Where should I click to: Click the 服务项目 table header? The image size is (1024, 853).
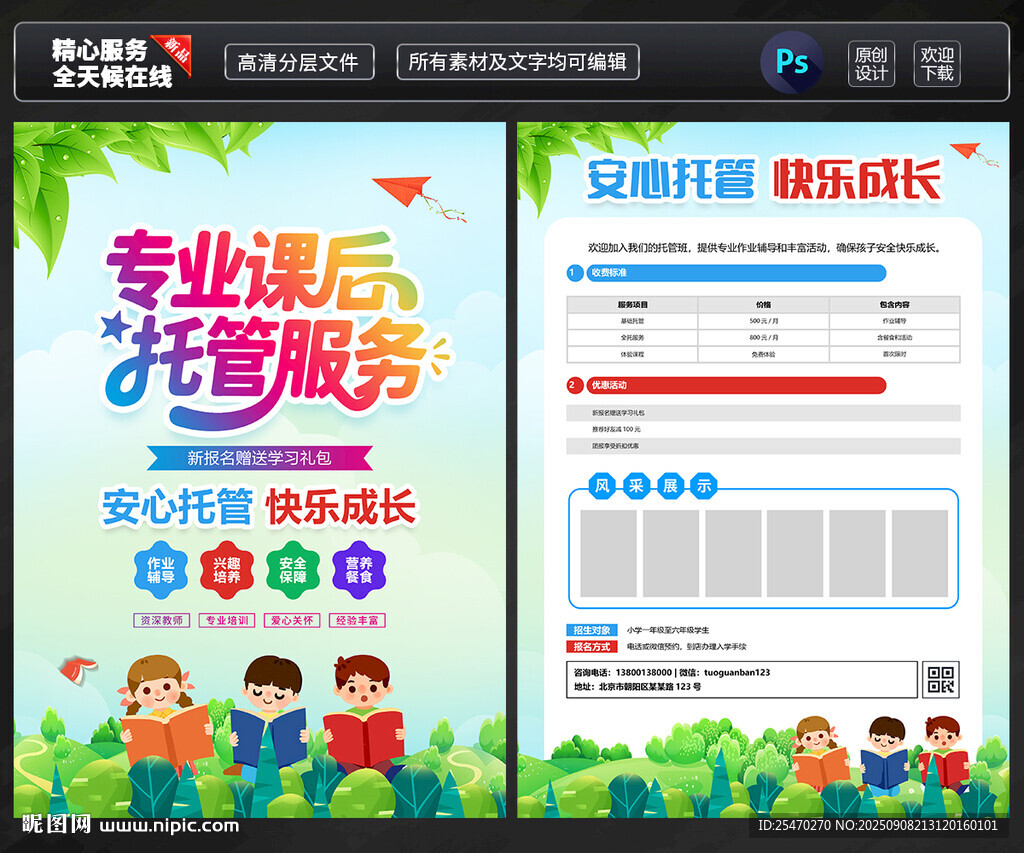coord(632,304)
